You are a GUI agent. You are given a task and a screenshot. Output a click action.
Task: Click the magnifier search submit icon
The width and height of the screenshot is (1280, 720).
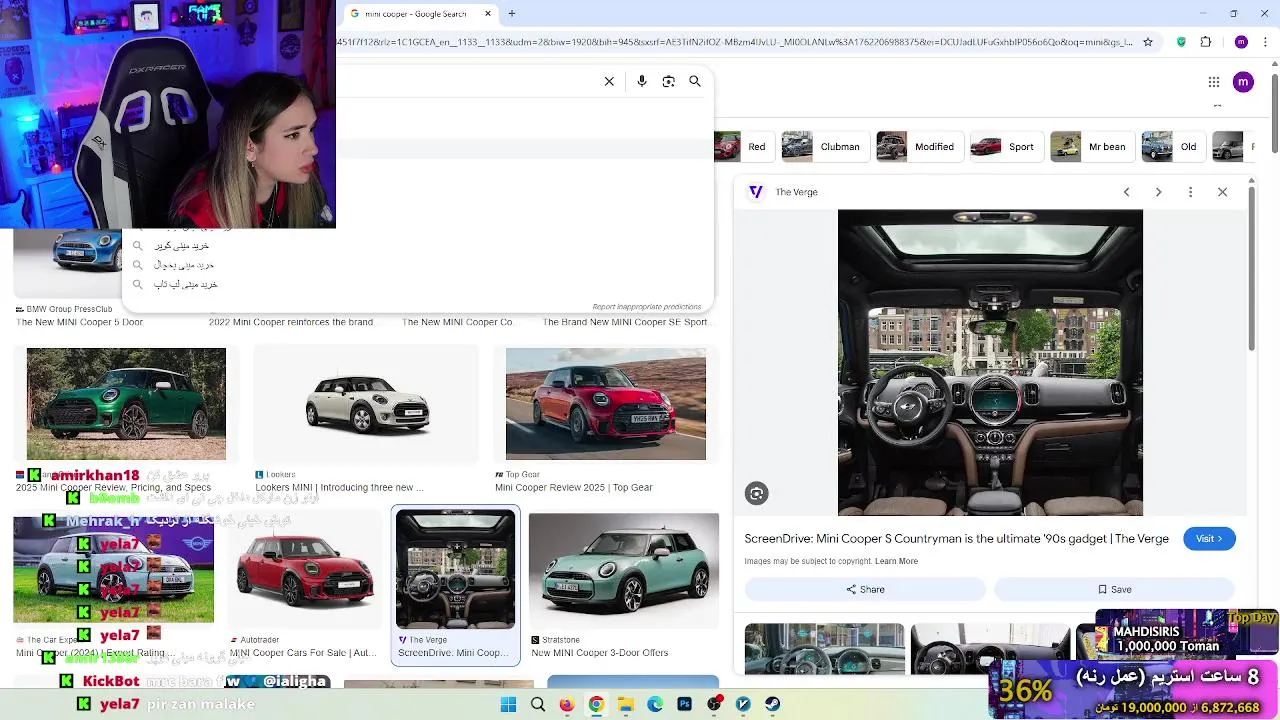695,81
